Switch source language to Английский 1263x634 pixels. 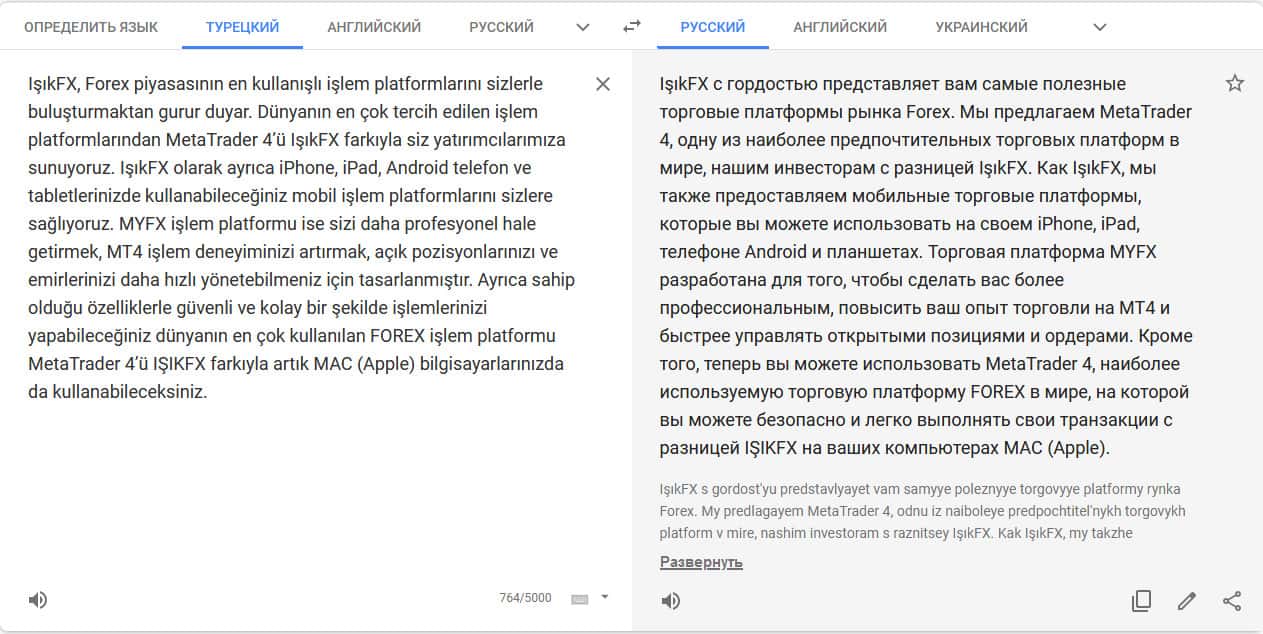coord(374,27)
